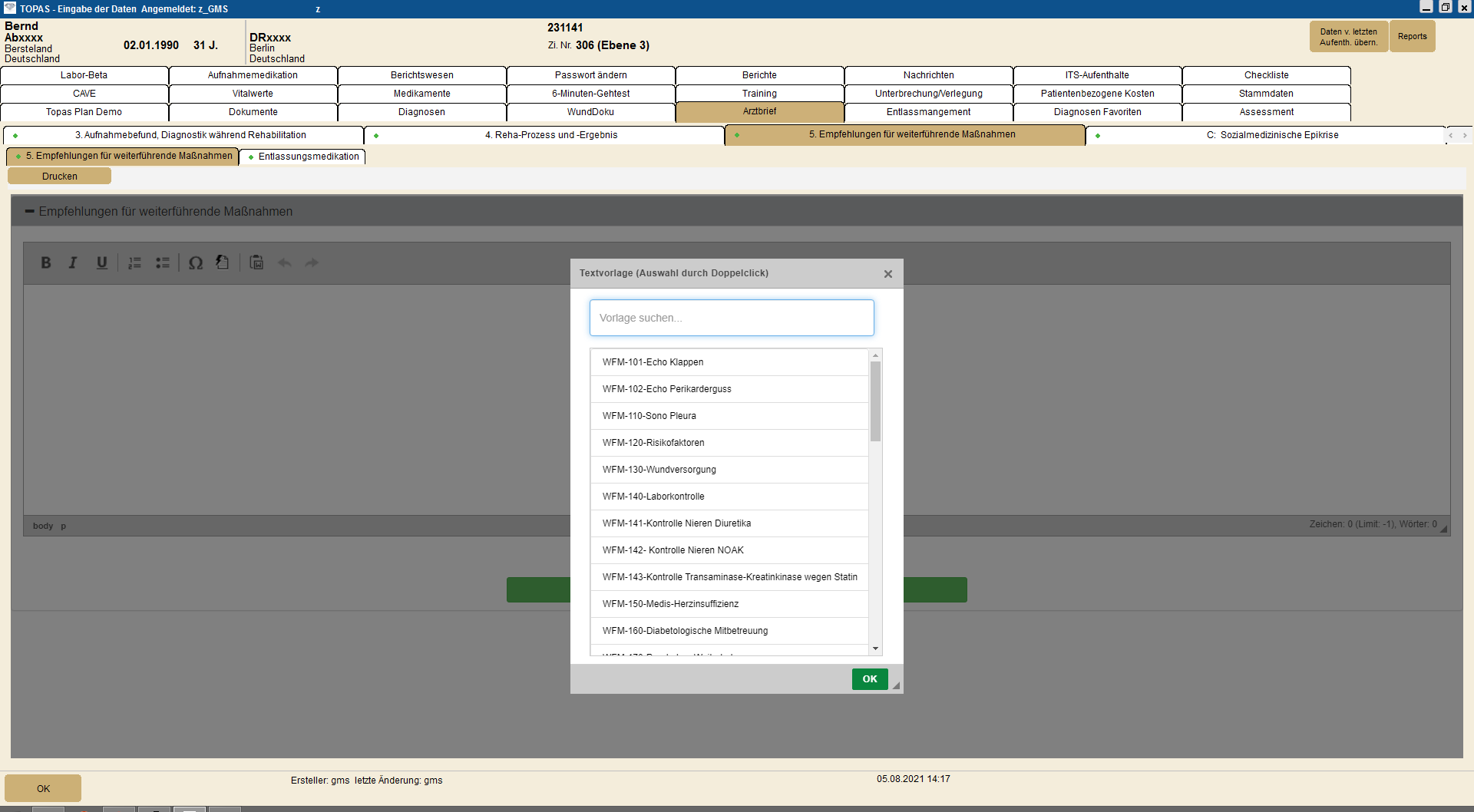Click the text template icon with lightning bolt
This screenshot has height=812, width=1474.
point(222,262)
